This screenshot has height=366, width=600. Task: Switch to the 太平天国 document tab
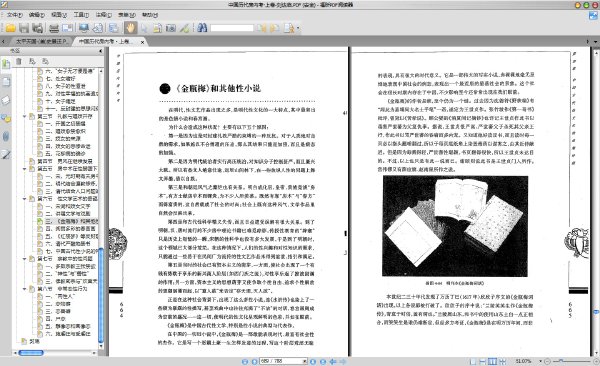(41, 41)
